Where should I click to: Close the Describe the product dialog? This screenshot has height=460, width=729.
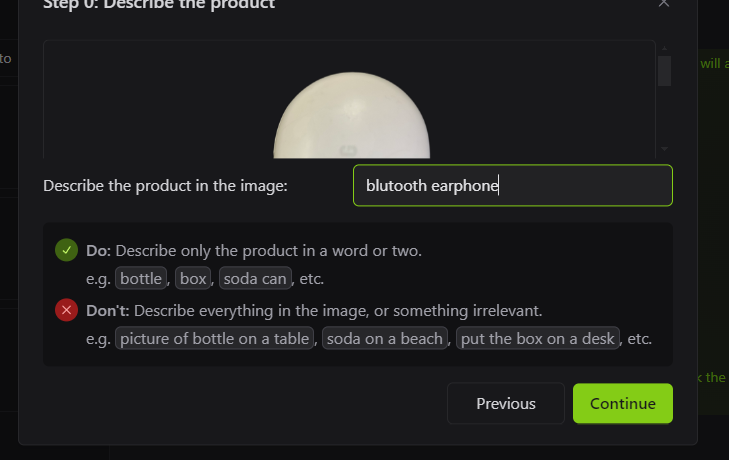(x=663, y=4)
